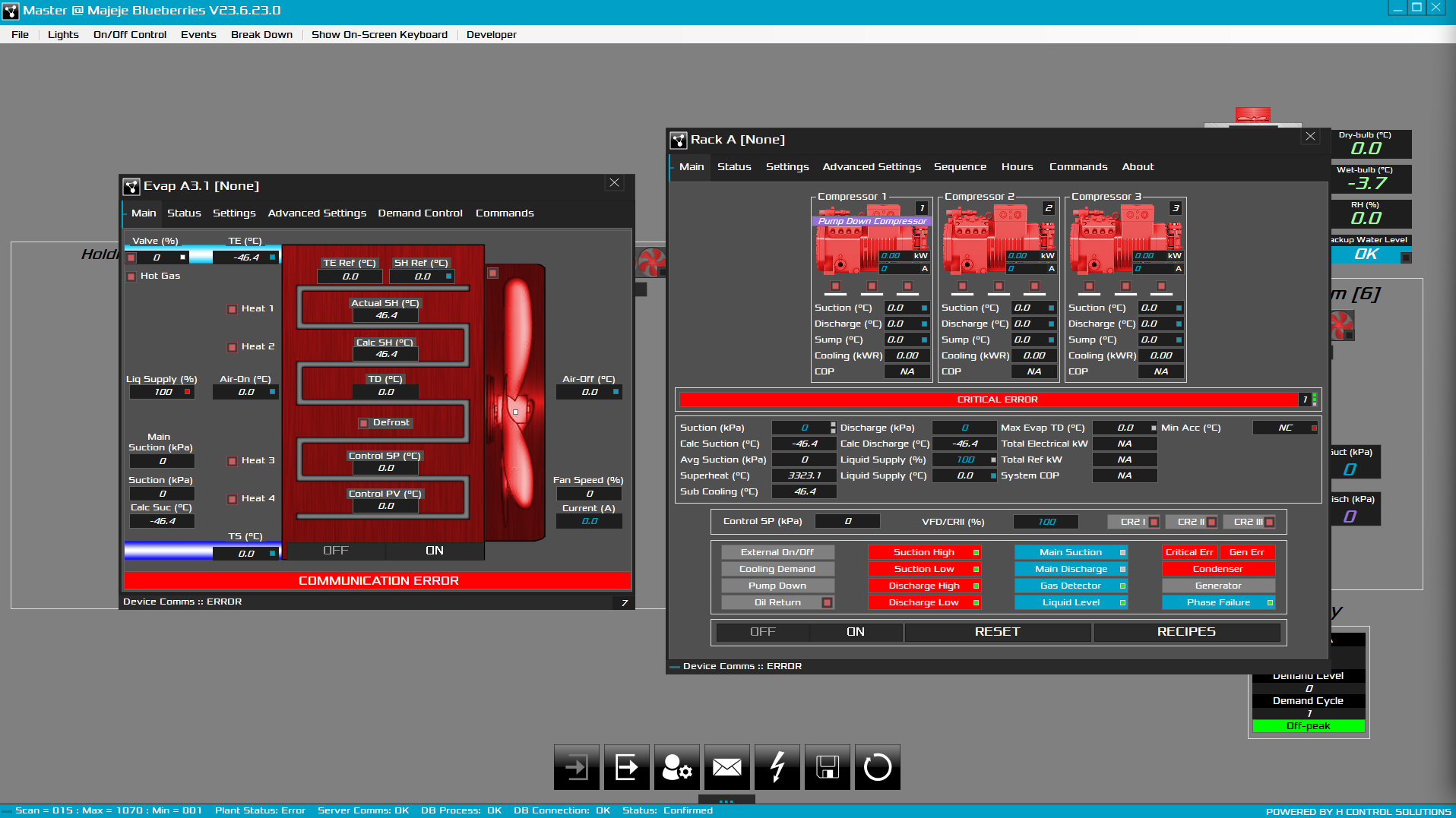
Task: Open the Lights menu
Action: click(x=63, y=35)
